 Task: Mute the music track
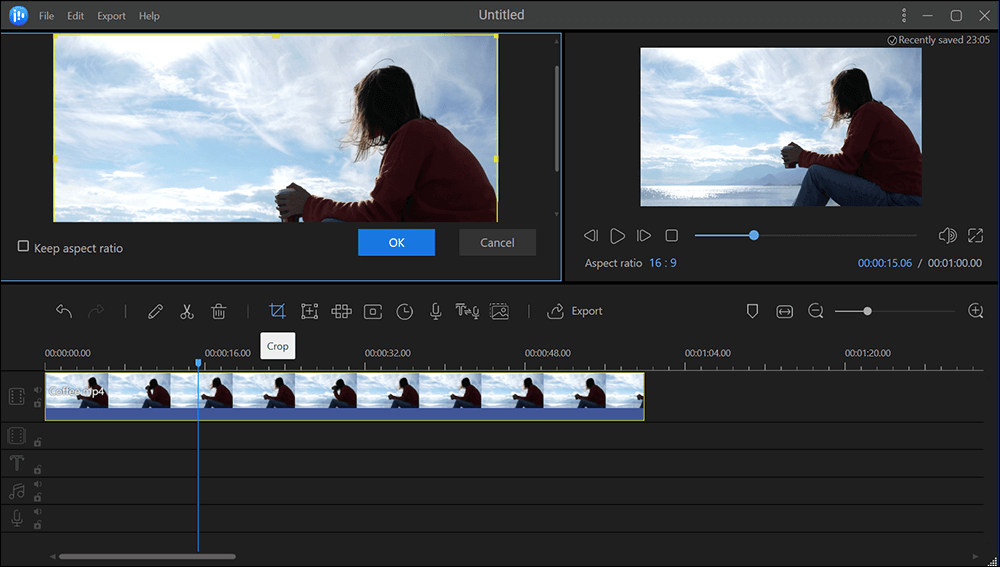[38, 484]
